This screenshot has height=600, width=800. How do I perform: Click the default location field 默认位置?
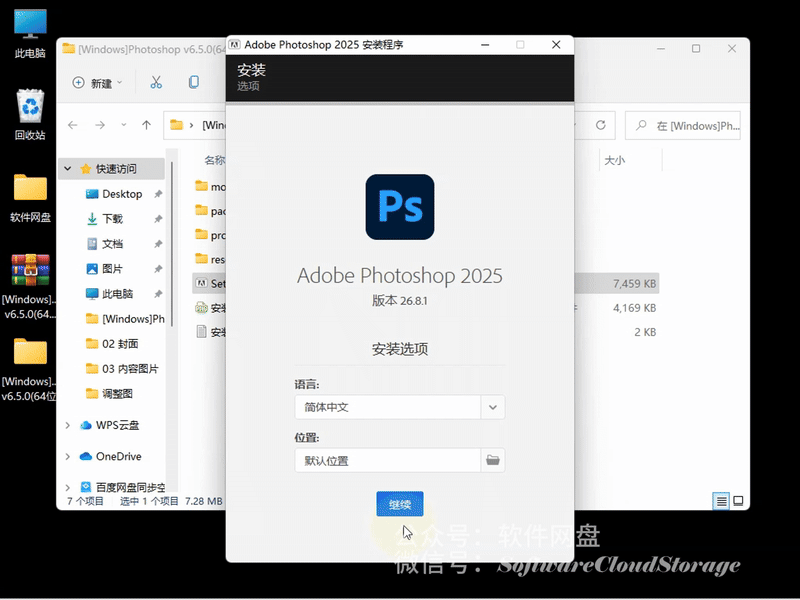click(387, 460)
